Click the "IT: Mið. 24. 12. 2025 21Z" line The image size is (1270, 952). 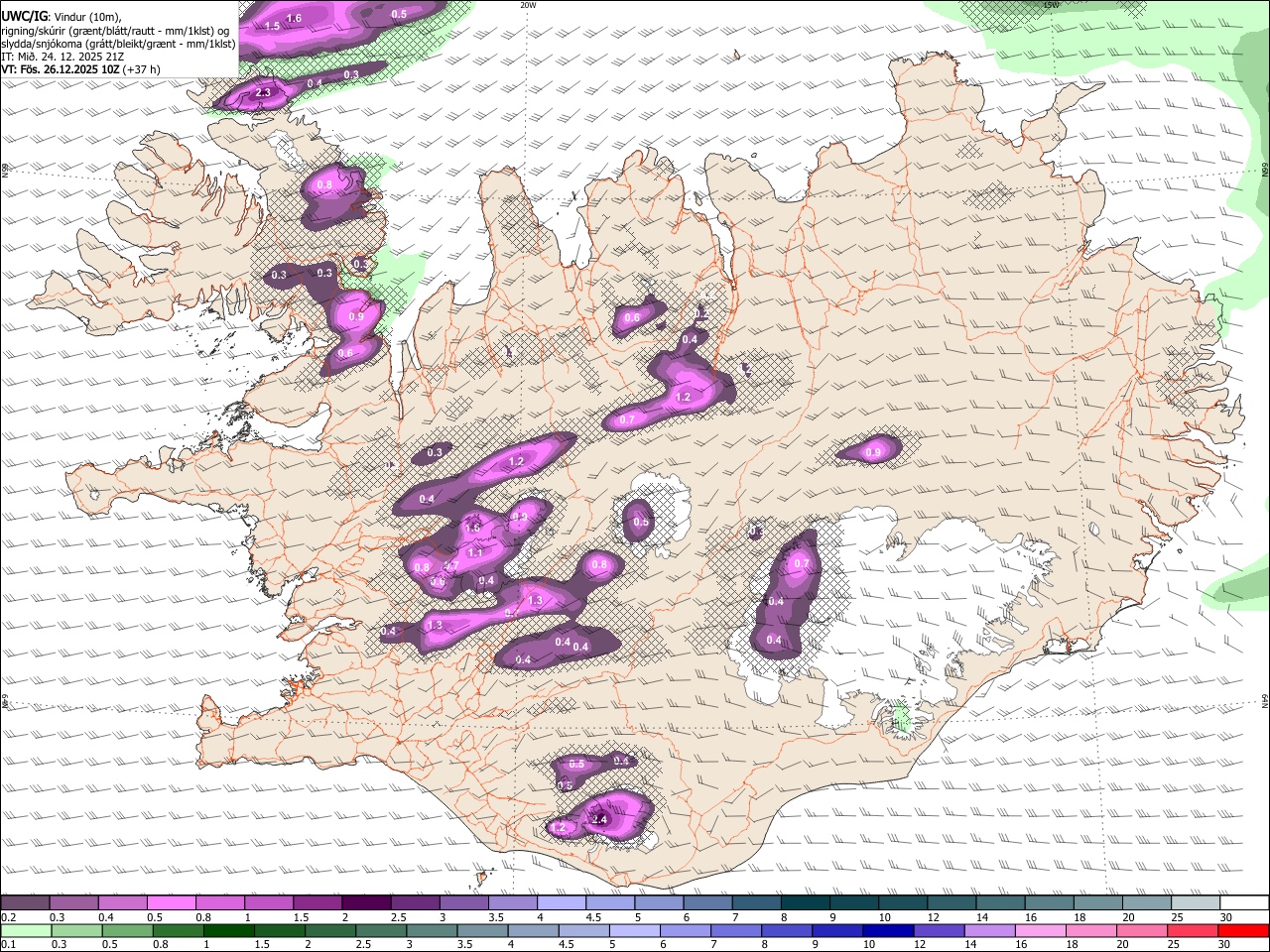point(63,57)
